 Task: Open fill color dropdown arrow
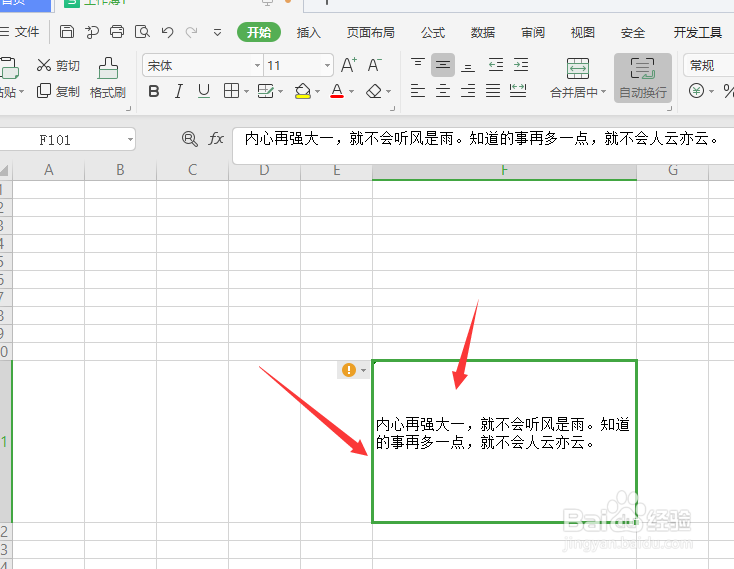tap(317, 92)
